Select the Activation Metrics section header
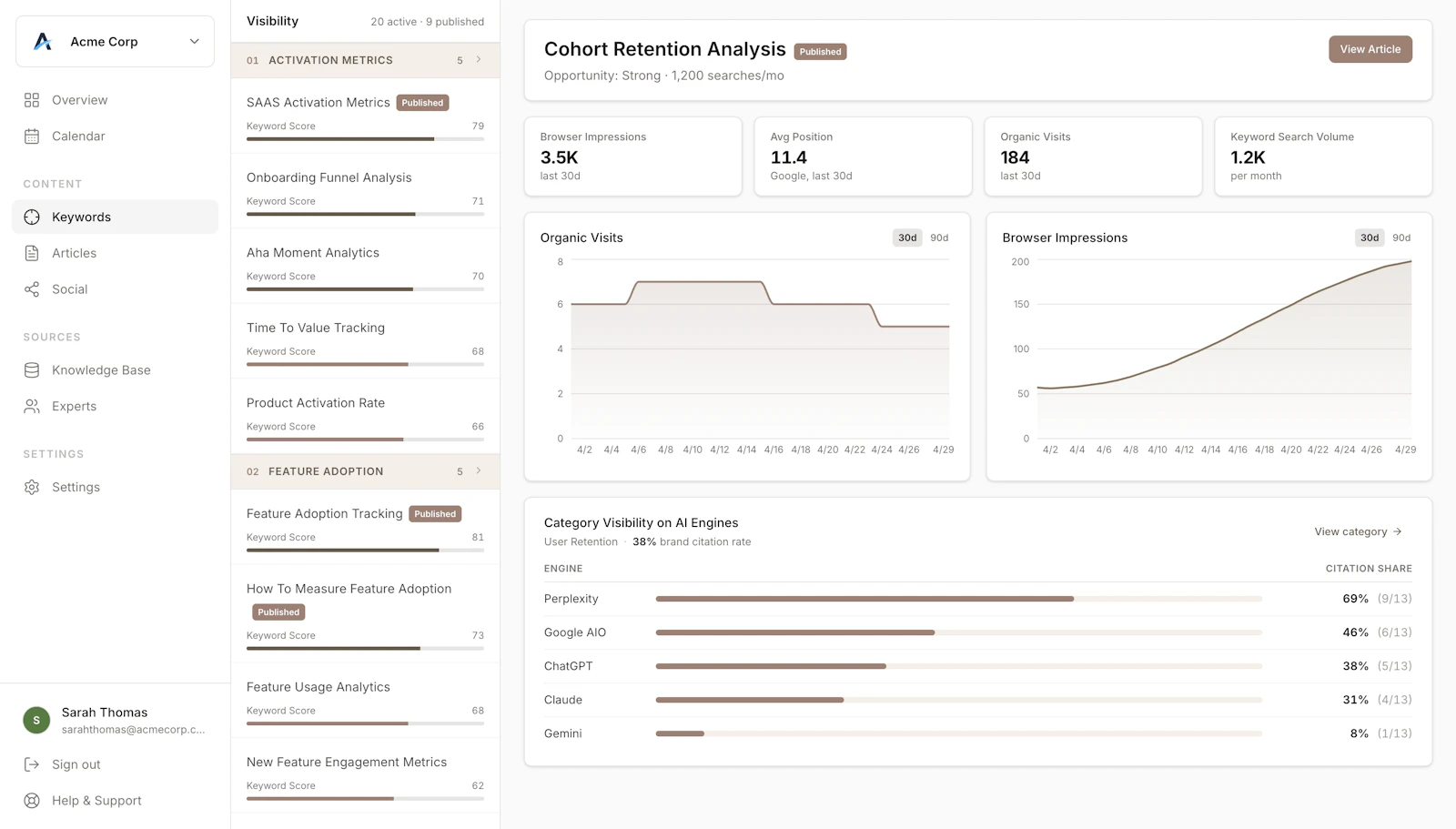 pyautogui.click(x=365, y=60)
